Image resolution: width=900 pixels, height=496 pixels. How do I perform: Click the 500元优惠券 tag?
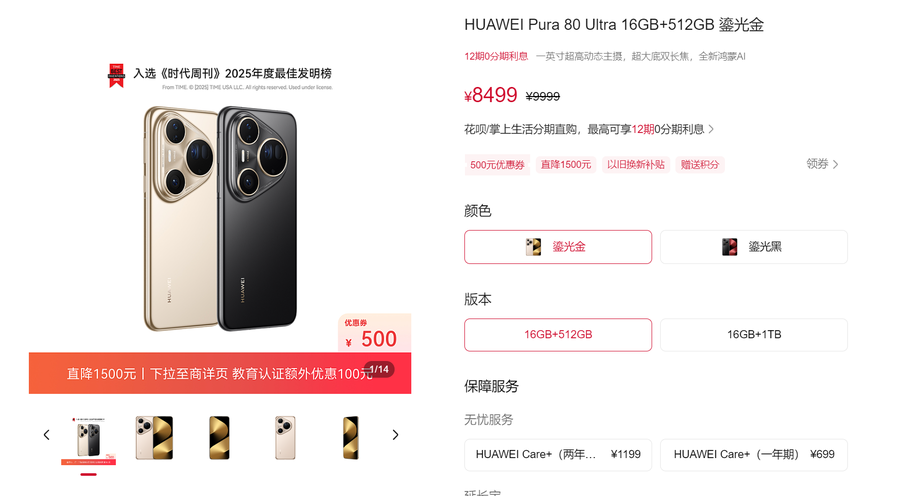point(497,165)
